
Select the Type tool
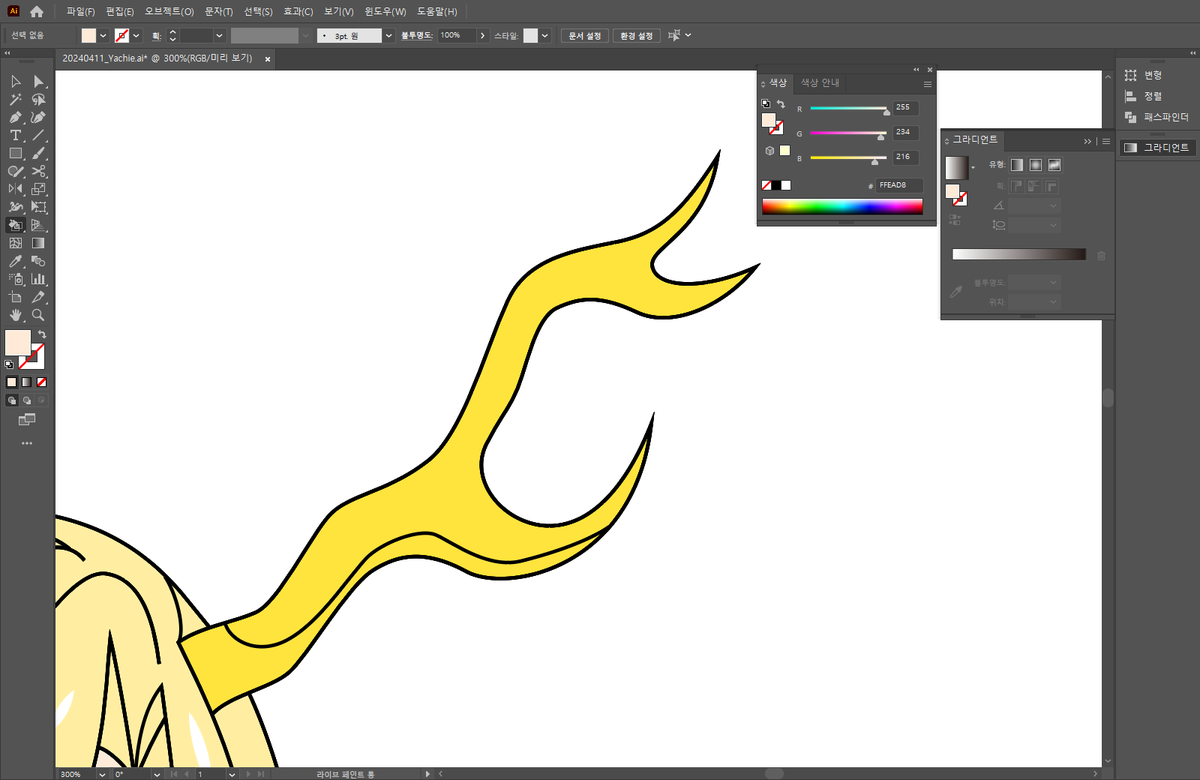pos(16,135)
